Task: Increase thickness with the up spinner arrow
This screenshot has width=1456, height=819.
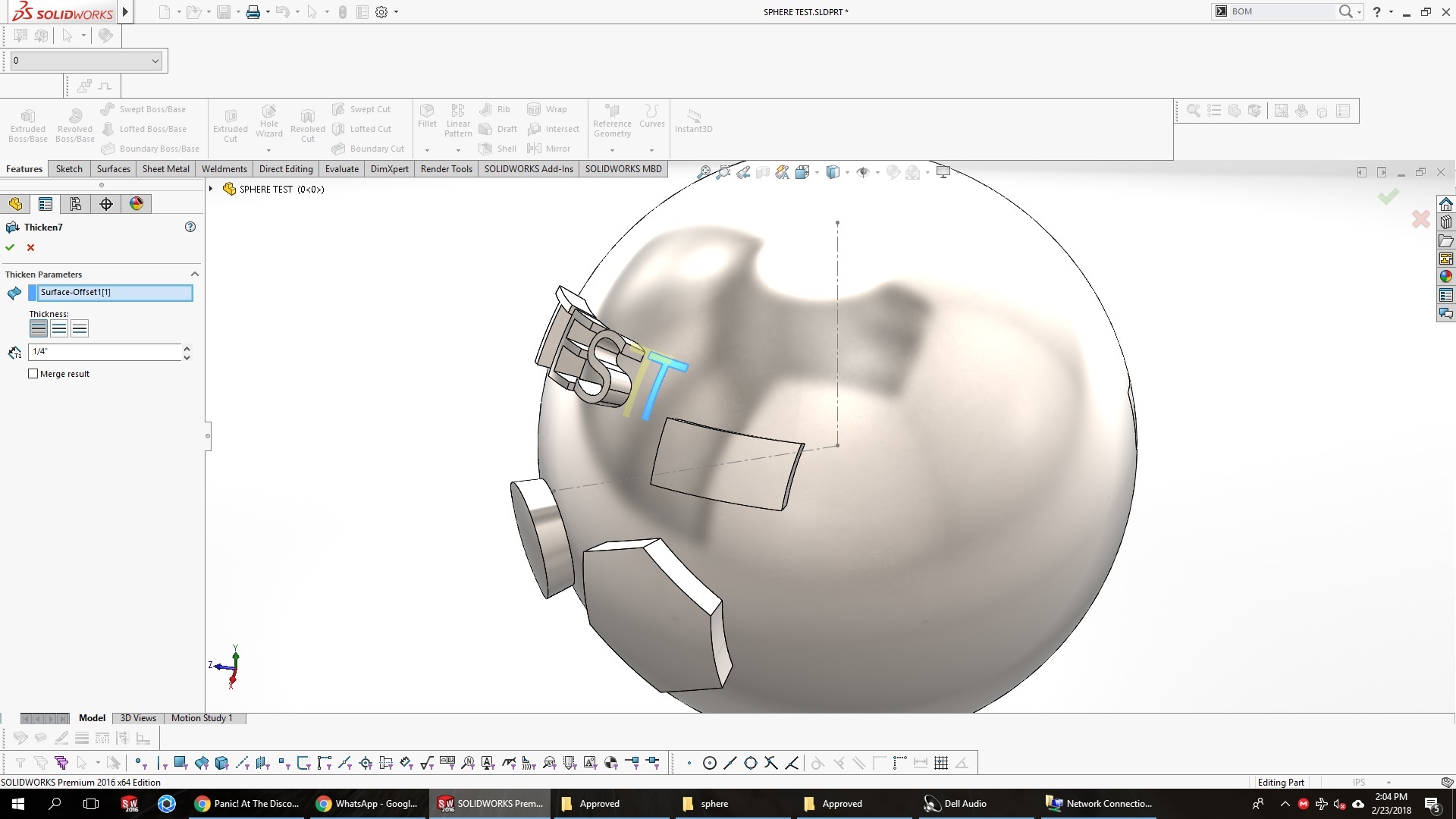Action: click(187, 348)
